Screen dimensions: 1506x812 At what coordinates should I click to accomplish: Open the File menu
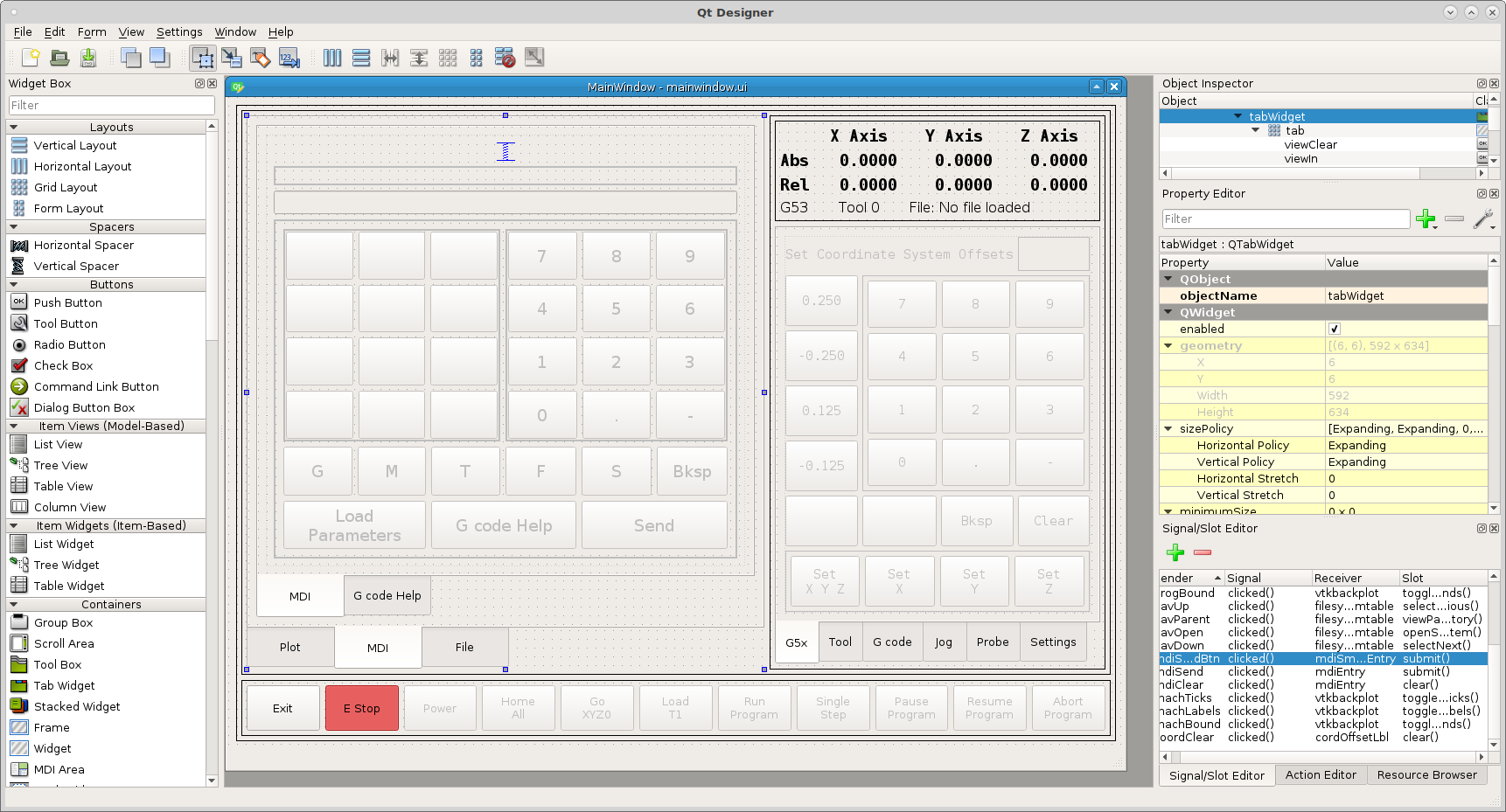23,31
